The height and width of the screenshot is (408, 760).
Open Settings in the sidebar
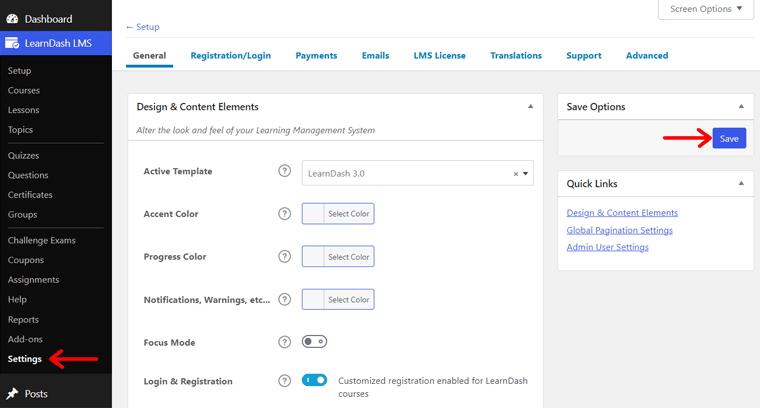[x=25, y=359]
